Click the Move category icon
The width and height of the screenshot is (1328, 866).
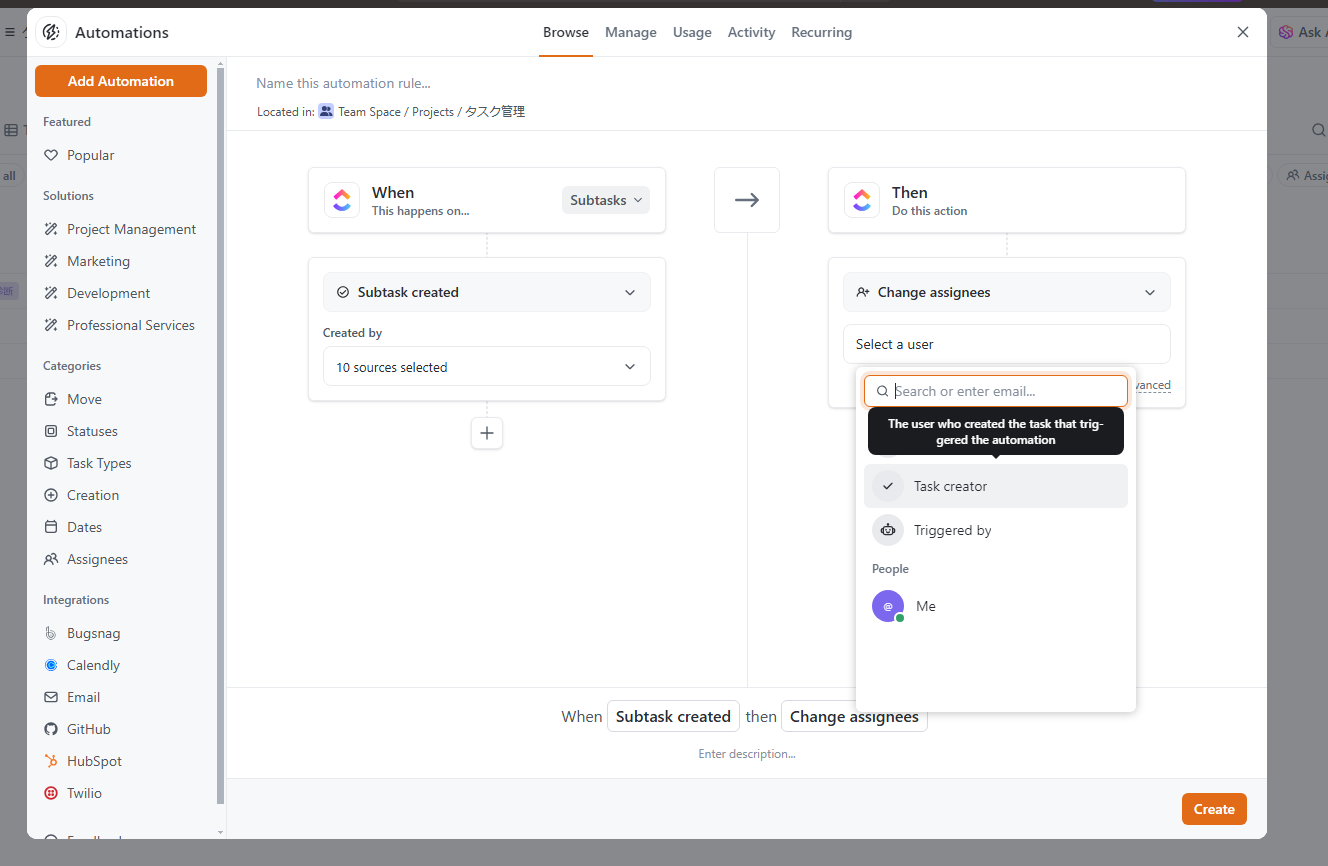(51, 399)
